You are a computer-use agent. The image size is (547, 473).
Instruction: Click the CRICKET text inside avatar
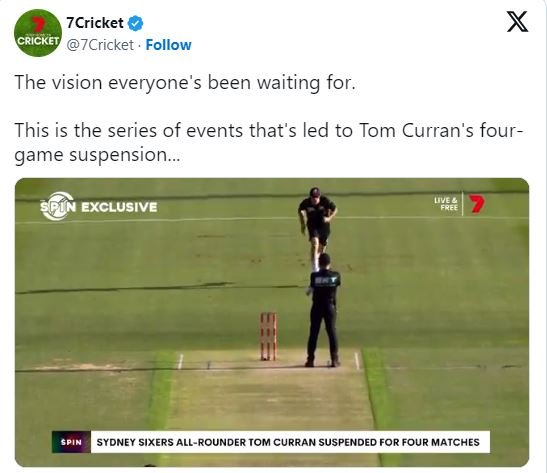click(38, 41)
